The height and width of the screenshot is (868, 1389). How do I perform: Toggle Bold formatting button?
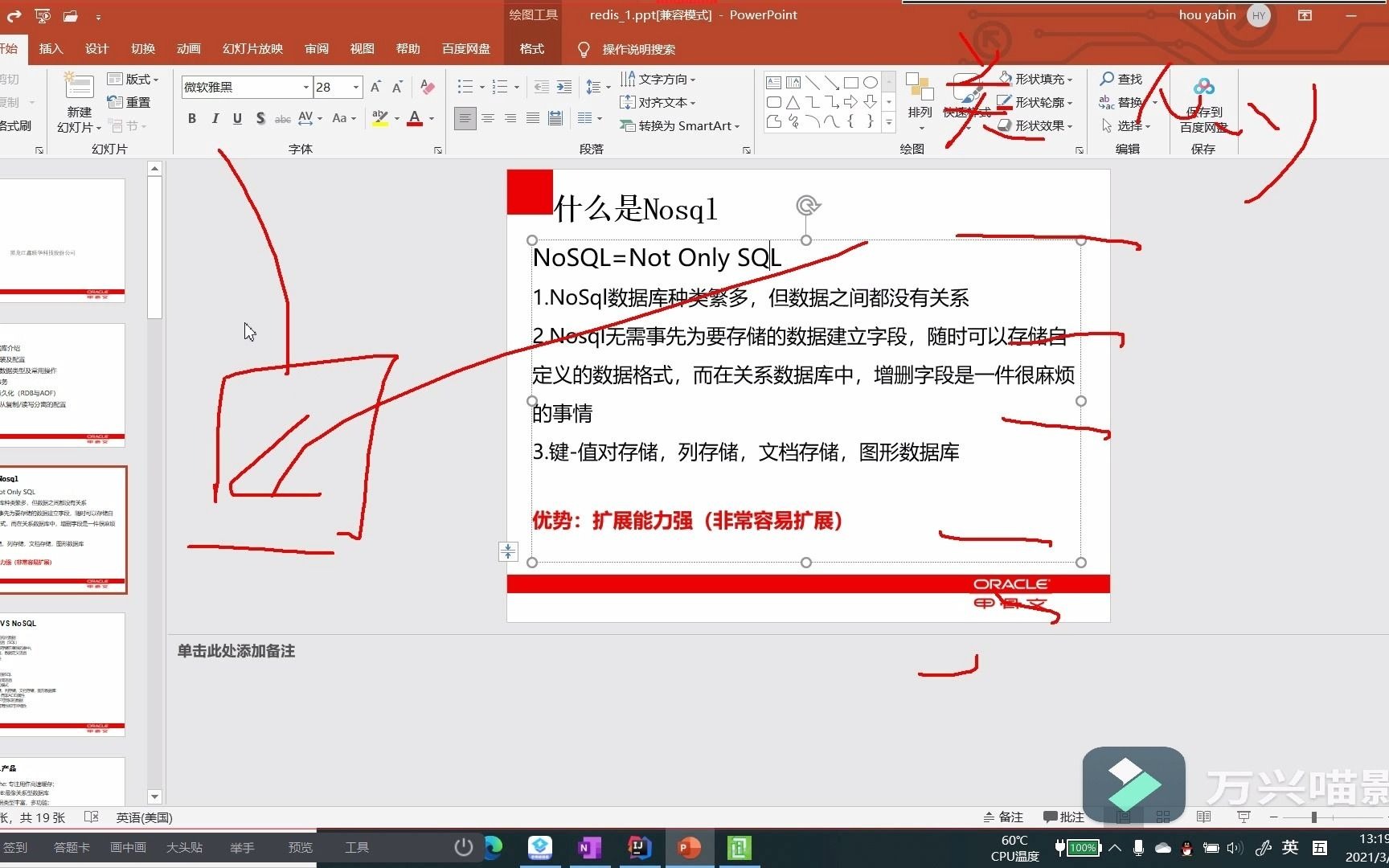point(192,119)
